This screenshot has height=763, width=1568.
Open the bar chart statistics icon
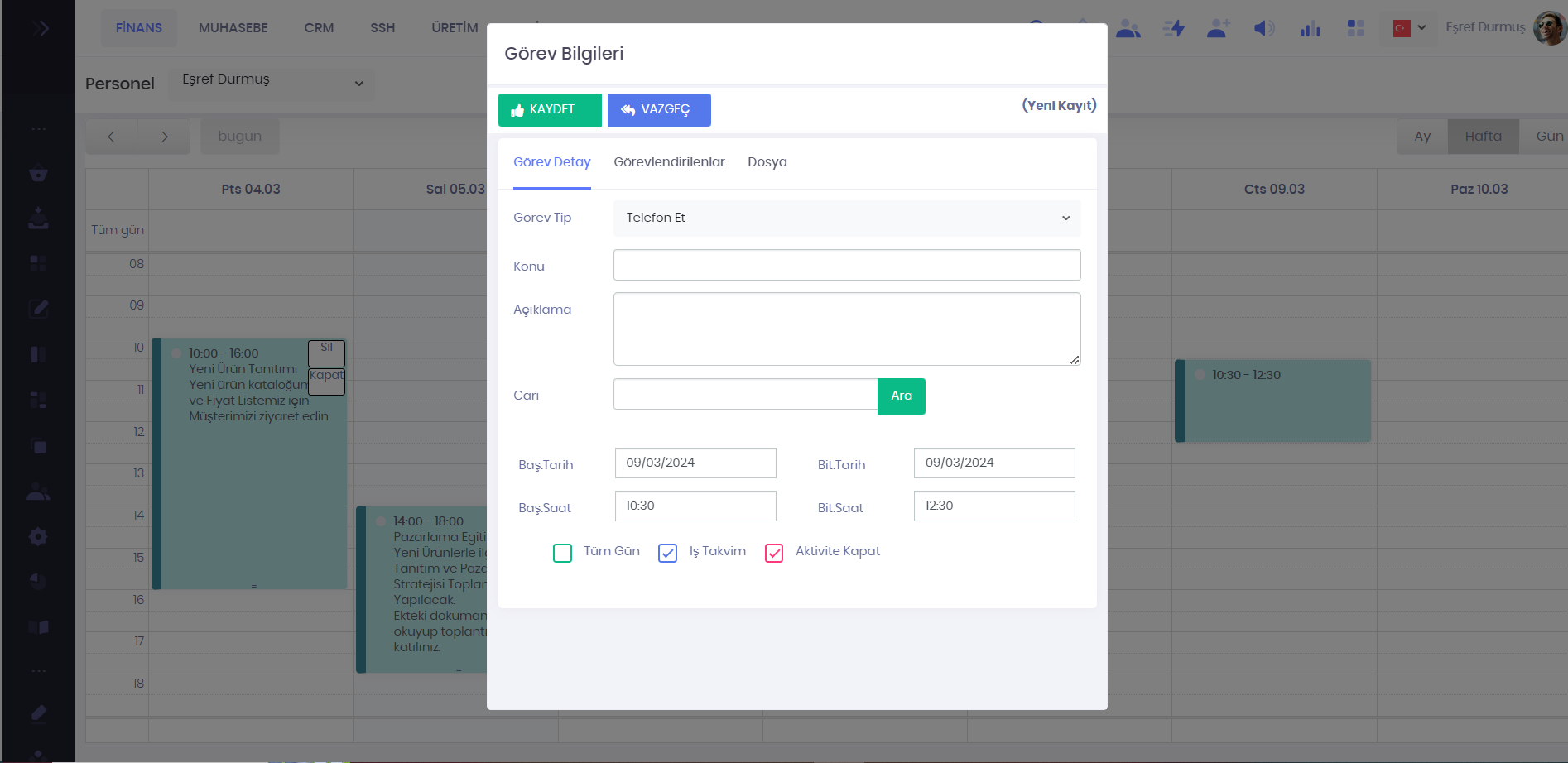(x=1310, y=29)
